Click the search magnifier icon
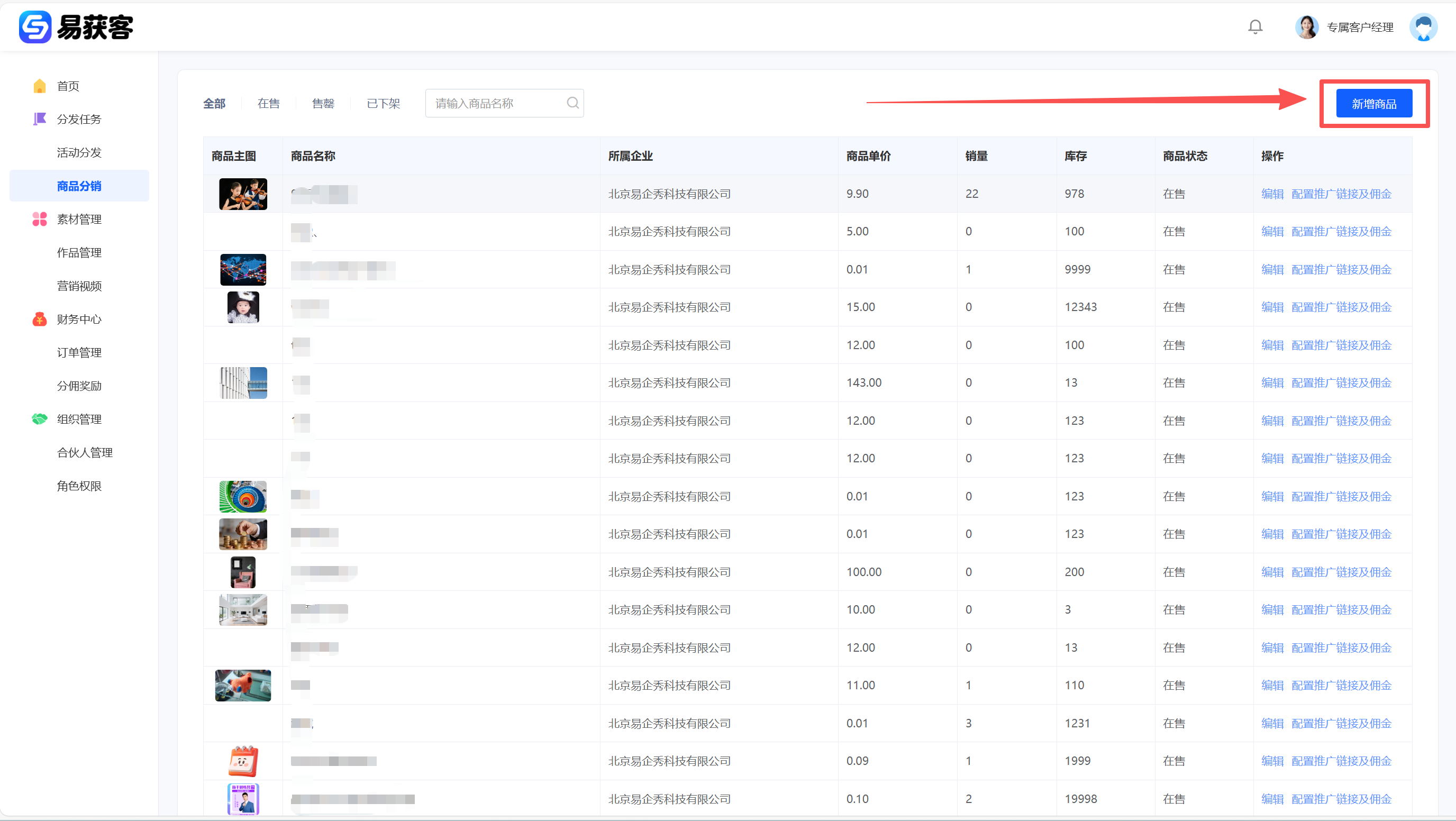1456x821 pixels. click(572, 103)
